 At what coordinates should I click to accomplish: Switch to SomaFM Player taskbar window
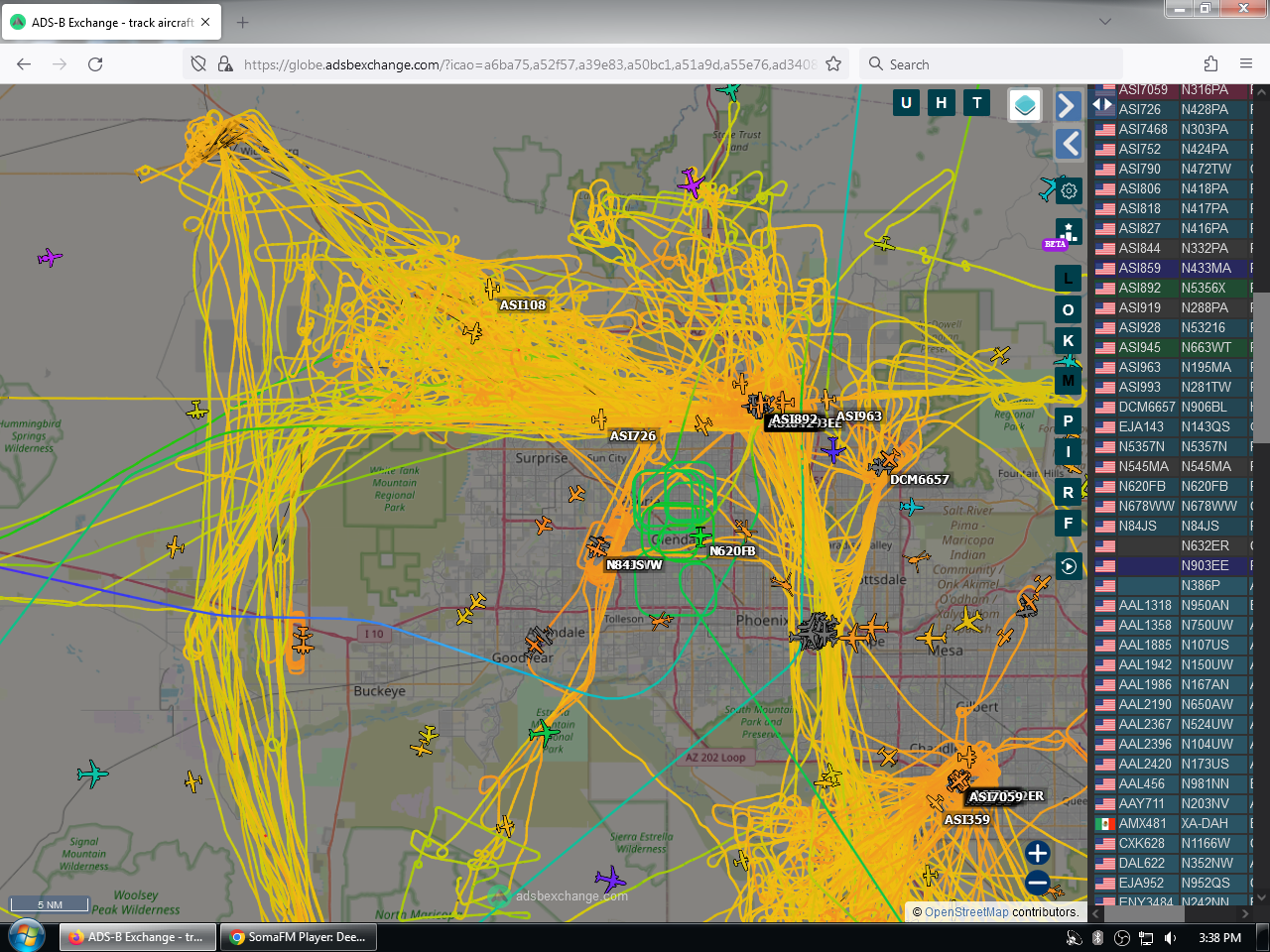[x=298, y=936]
